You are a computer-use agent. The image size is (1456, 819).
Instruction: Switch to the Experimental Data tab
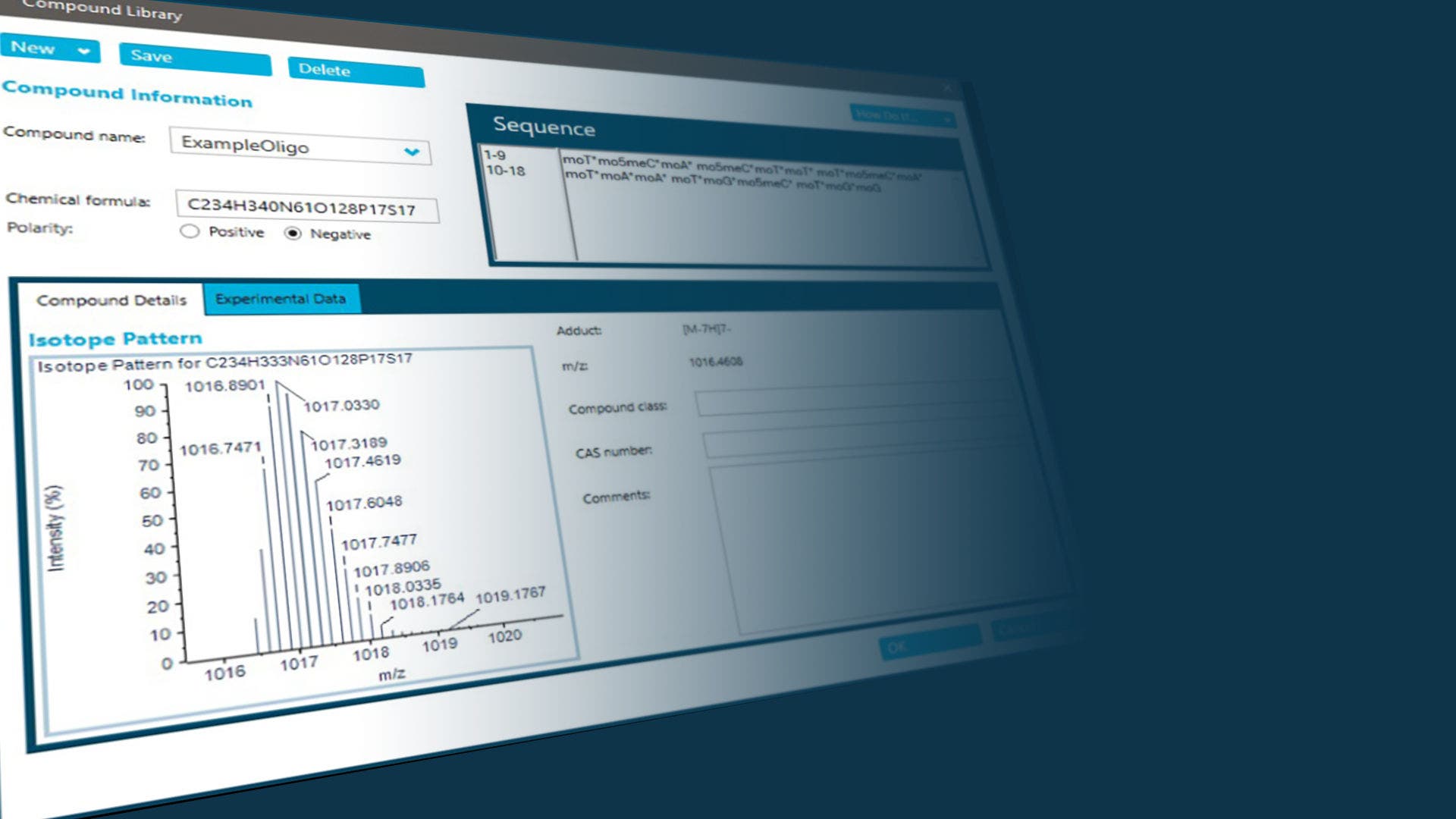tap(281, 299)
